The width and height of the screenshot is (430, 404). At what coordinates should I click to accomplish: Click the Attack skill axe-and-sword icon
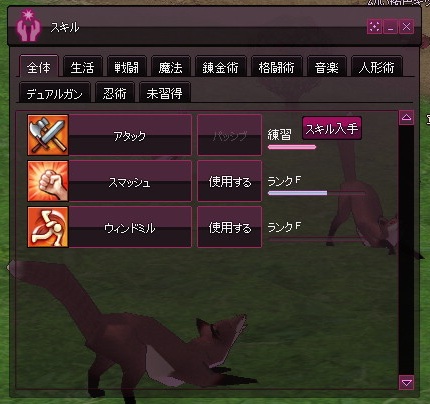pyautogui.click(x=48, y=135)
